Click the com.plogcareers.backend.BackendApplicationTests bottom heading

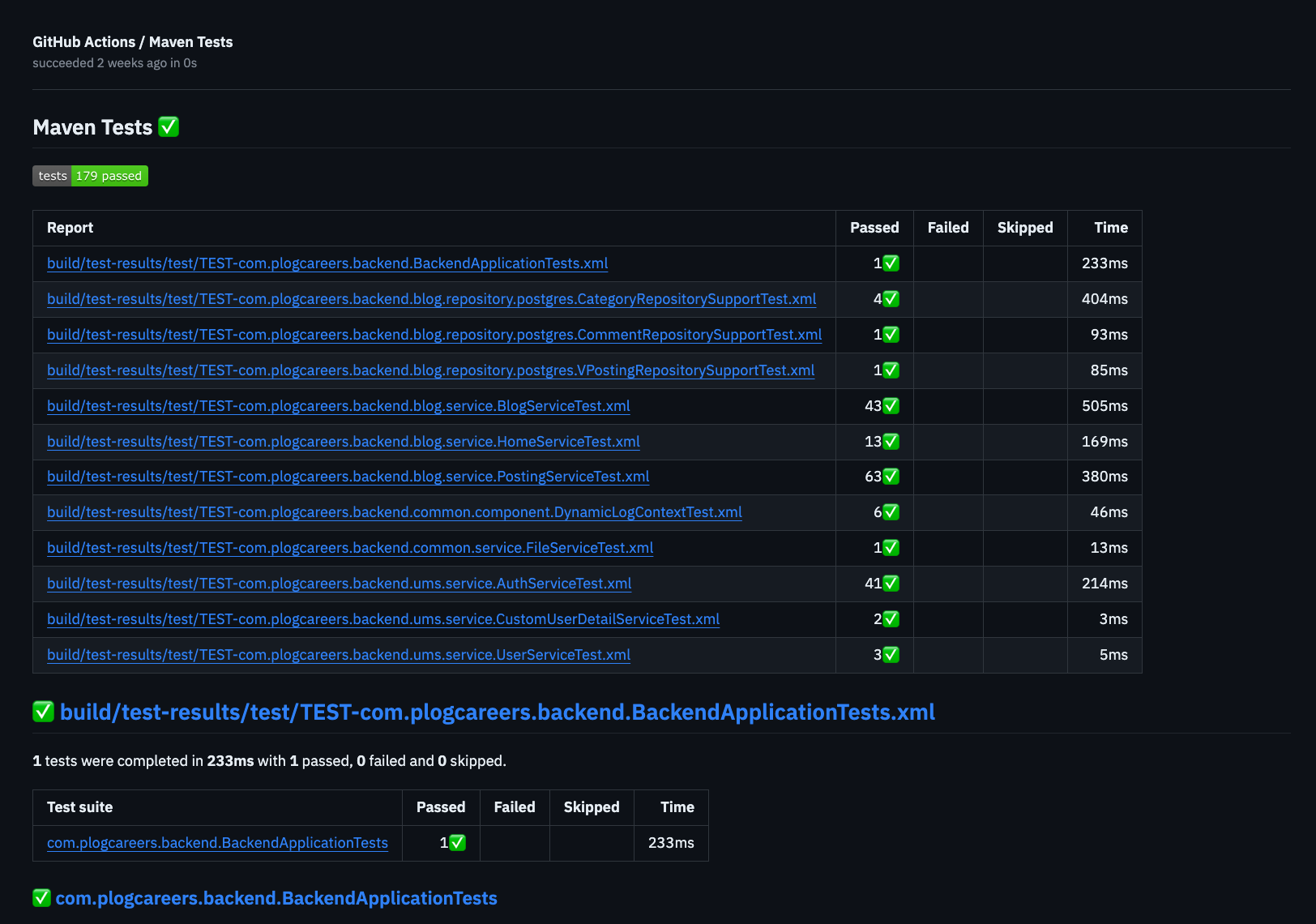tap(276, 898)
